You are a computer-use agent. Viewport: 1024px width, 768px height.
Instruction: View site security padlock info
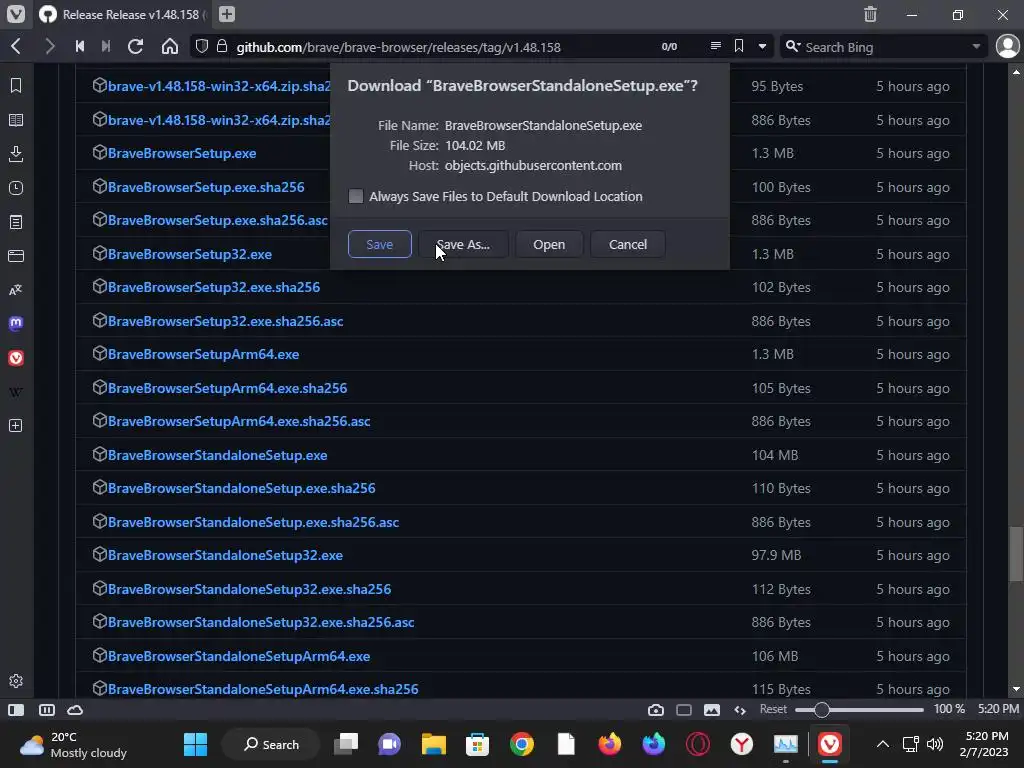pyautogui.click(x=222, y=46)
